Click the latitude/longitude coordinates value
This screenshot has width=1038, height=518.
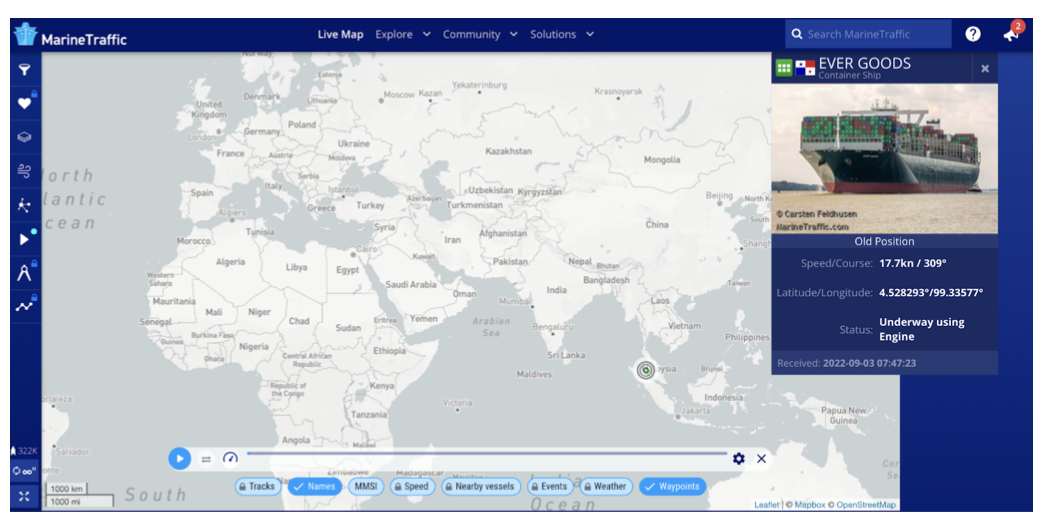[x=931, y=292]
